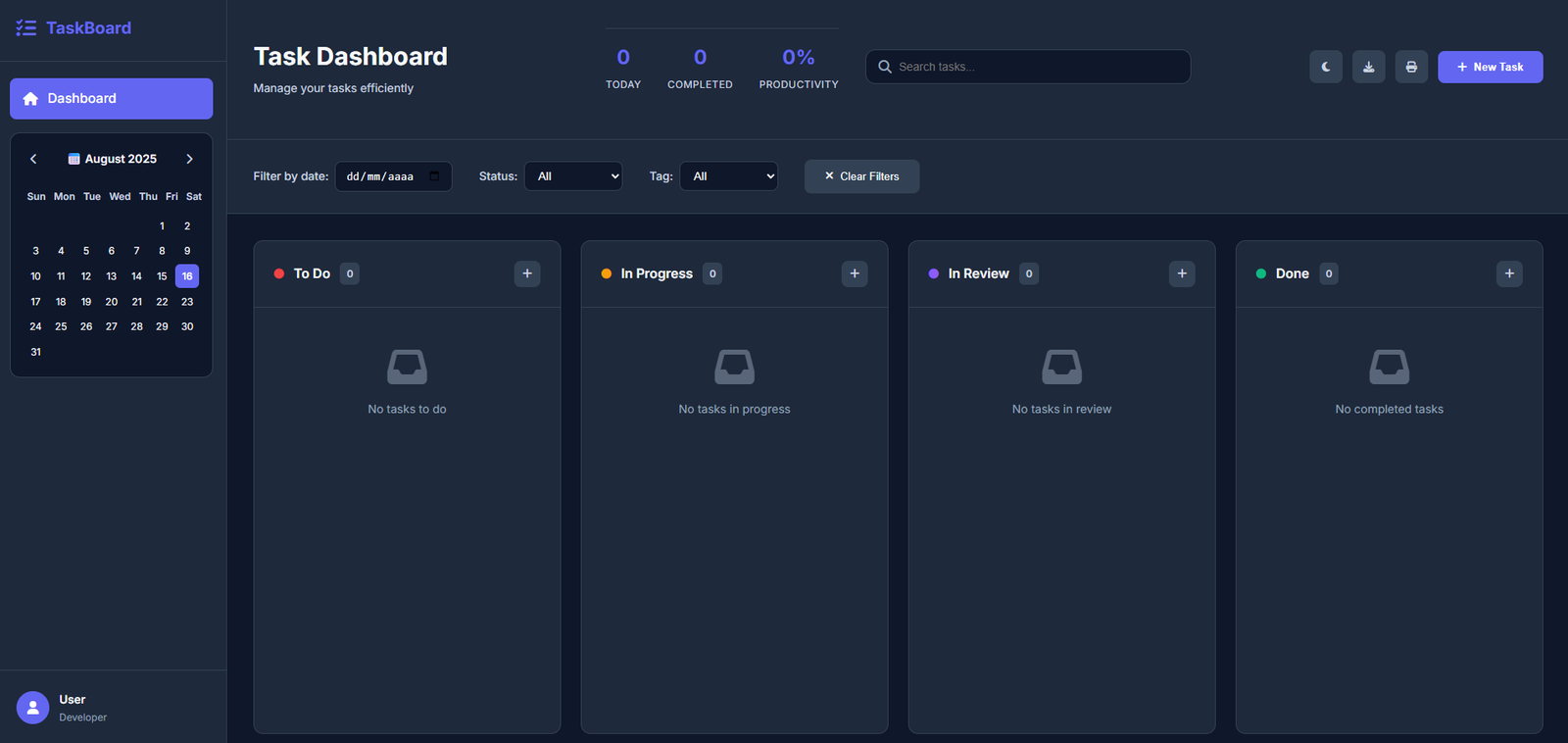
Task: Click the TaskBoard logo icon
Action: tap(26, 28)
